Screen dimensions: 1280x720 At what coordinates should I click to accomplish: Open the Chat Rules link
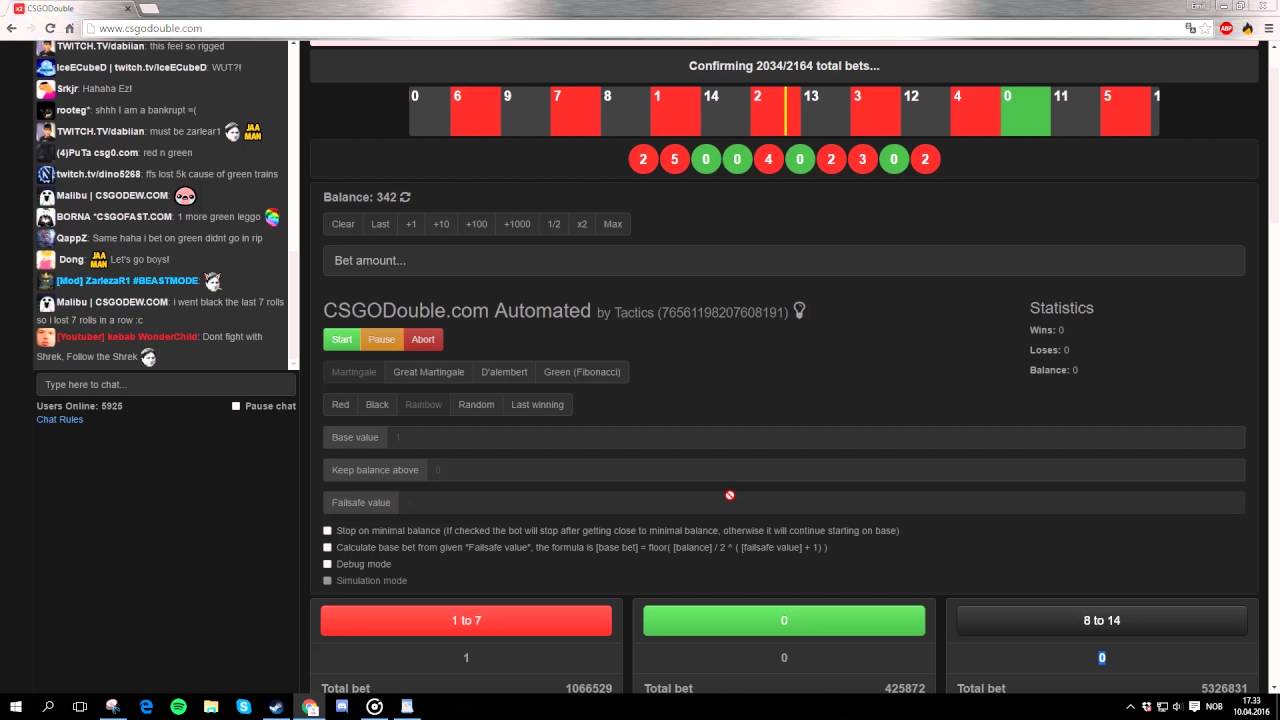(60, 420)
